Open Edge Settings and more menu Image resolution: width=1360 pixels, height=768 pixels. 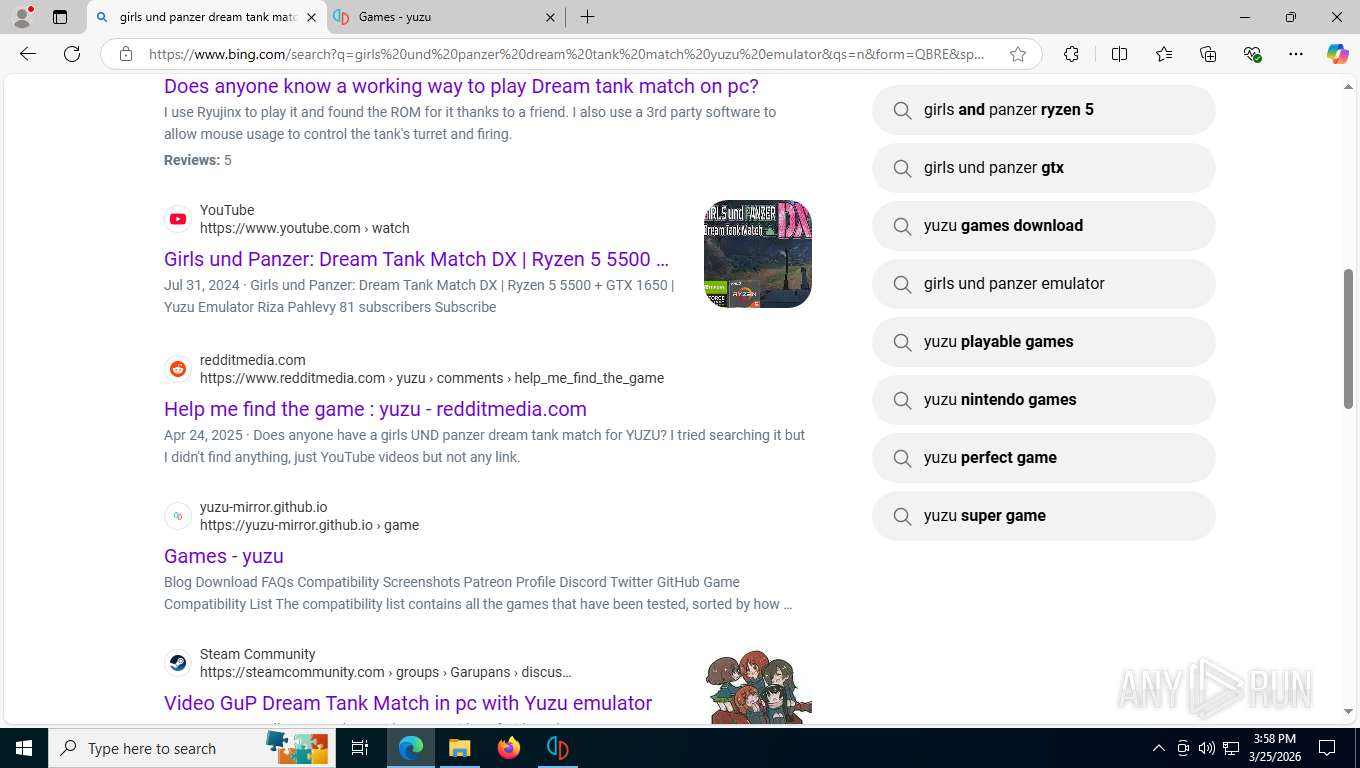[1296, 54]
